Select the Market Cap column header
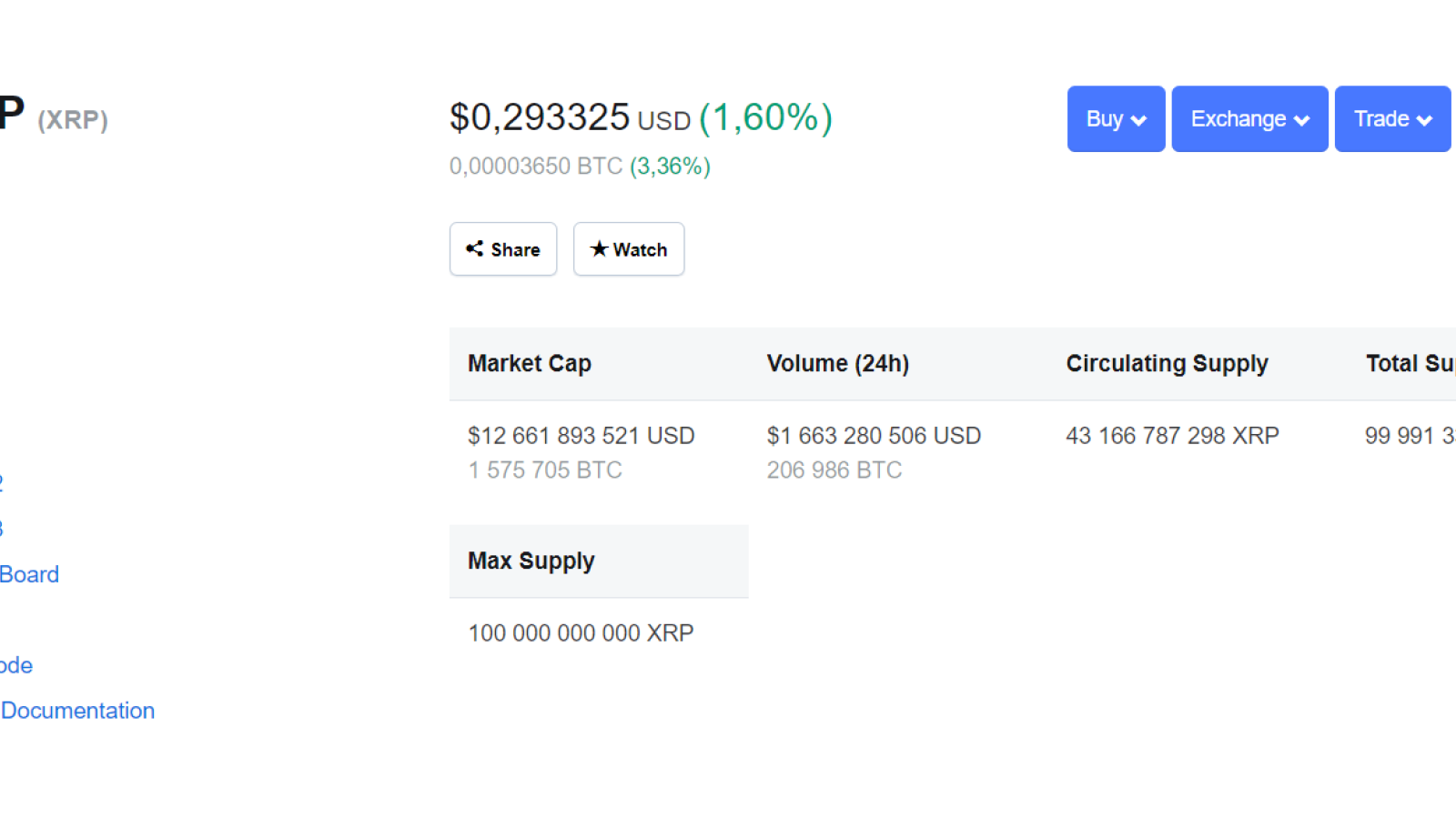 [x=530, y=363]
